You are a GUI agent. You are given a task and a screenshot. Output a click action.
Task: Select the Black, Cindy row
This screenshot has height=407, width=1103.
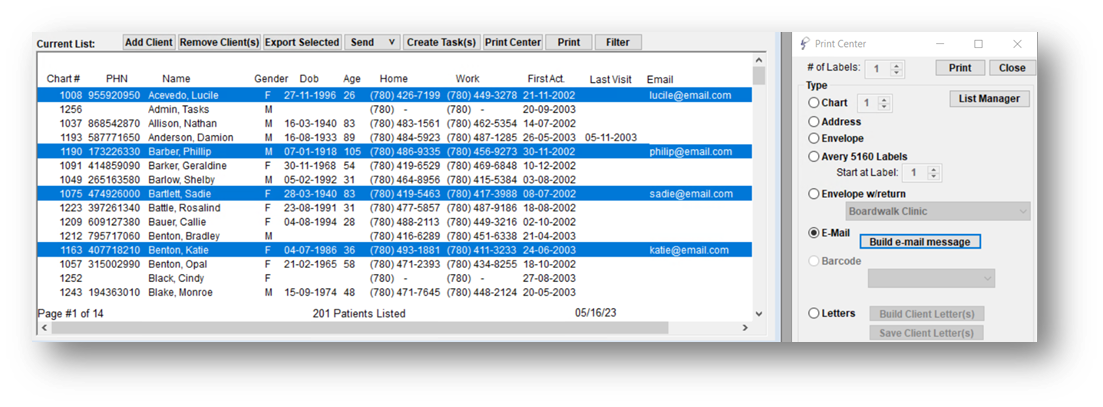click(x=394, y=278)
